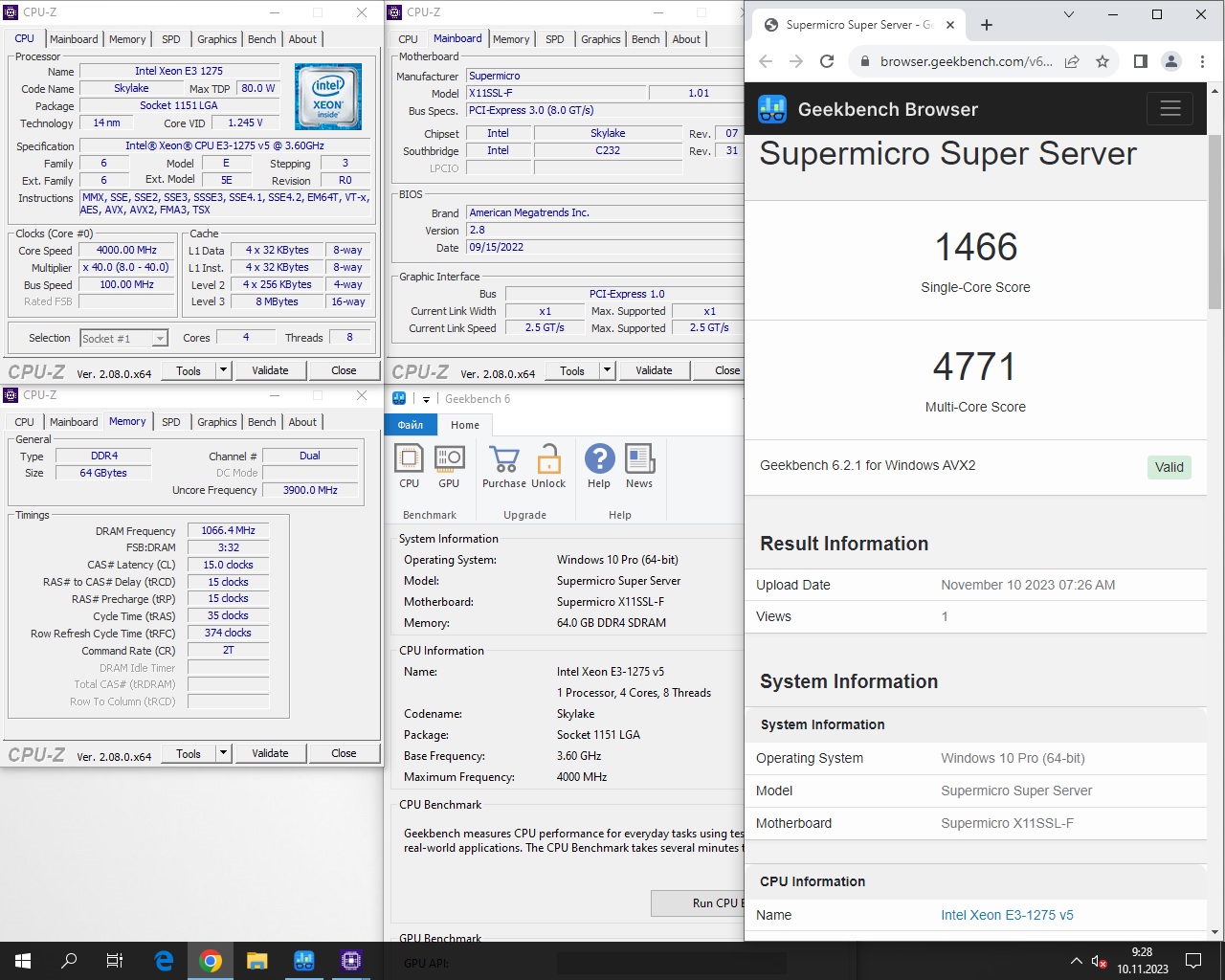This screenshot has height=980, width=1225.
Task: Click Tools button in Mainboard CPU-Z window
Action: click(572, 370)
